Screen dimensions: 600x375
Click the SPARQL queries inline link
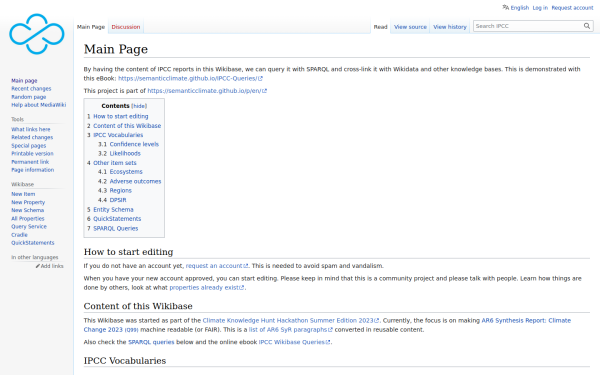pyautogui.click(x=151, y=342)
